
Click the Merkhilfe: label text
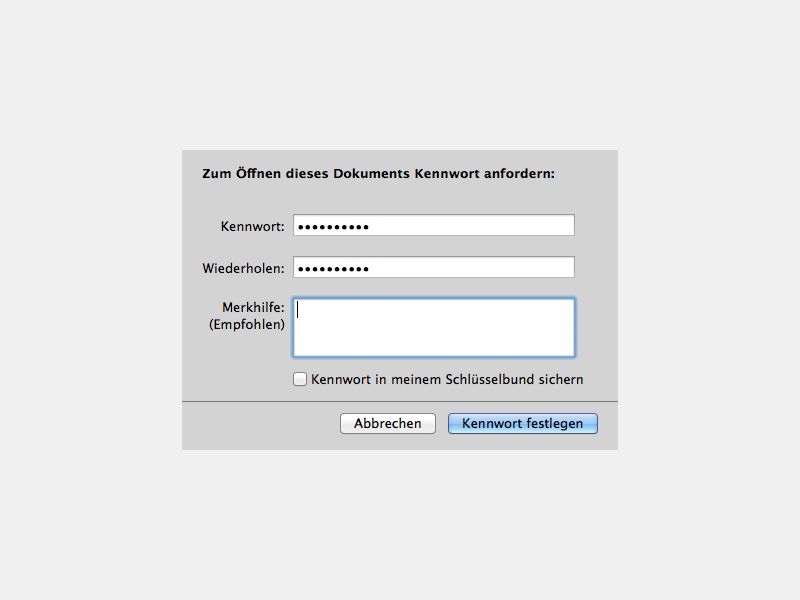pos(253,307)
